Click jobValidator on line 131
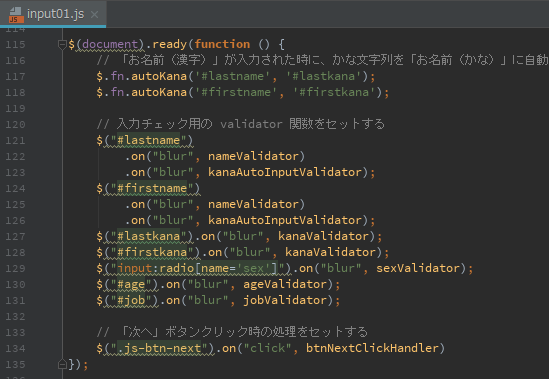The height and width of the screenshot is (379, 549). click(x=285, y=300)
